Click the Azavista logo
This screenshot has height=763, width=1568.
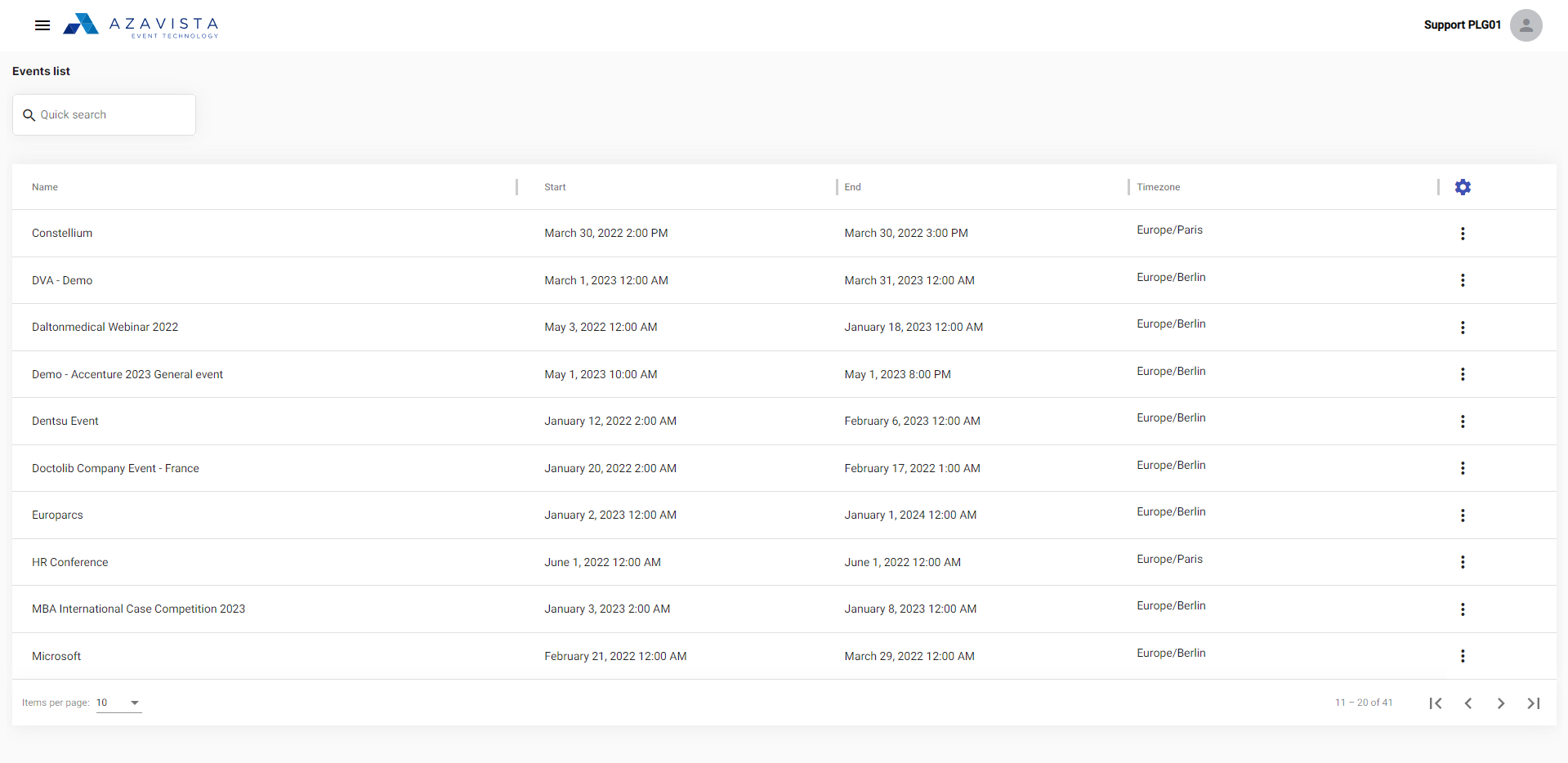click(x=141, y=25)
